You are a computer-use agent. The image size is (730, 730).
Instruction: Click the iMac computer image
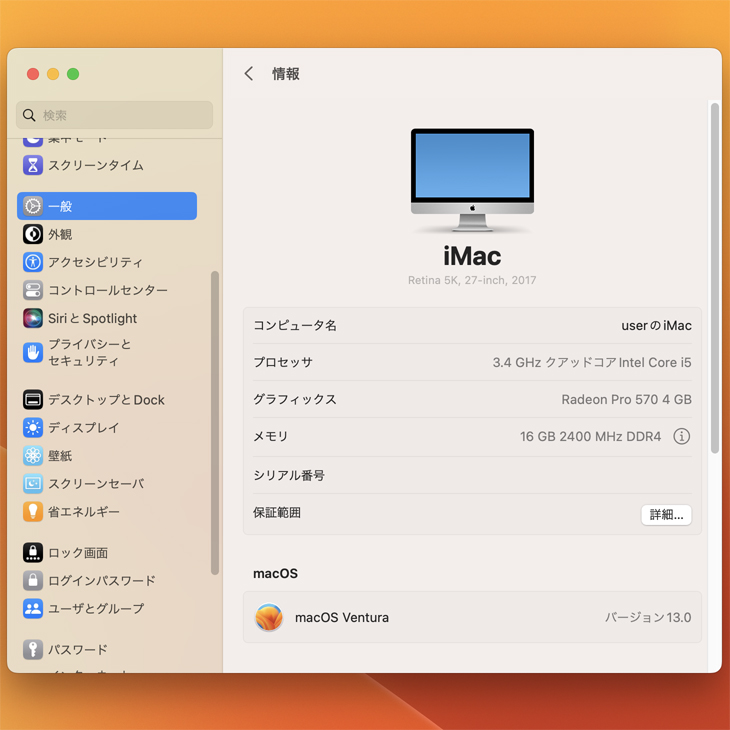pyautogui.click(x=472, y=180)
